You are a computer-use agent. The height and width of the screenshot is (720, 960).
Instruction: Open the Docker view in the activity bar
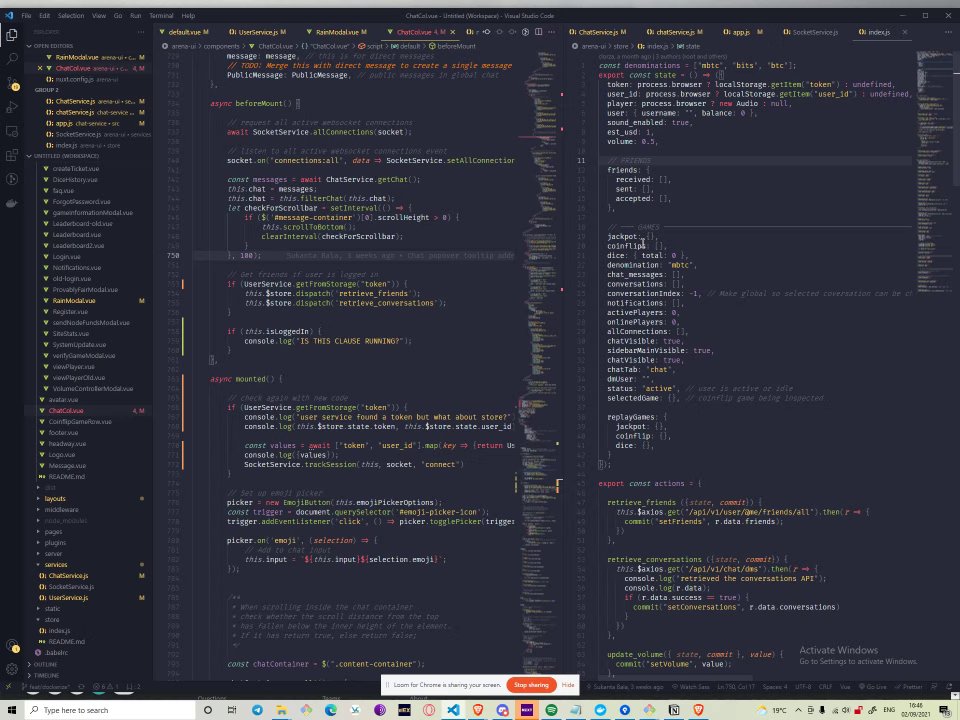click(12, 203)
